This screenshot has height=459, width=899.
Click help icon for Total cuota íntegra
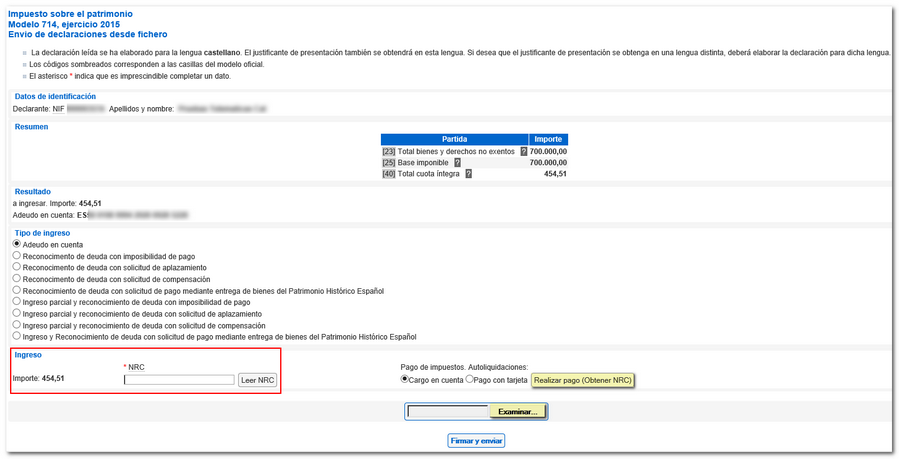pyautogui.click(x=468, y=174)
